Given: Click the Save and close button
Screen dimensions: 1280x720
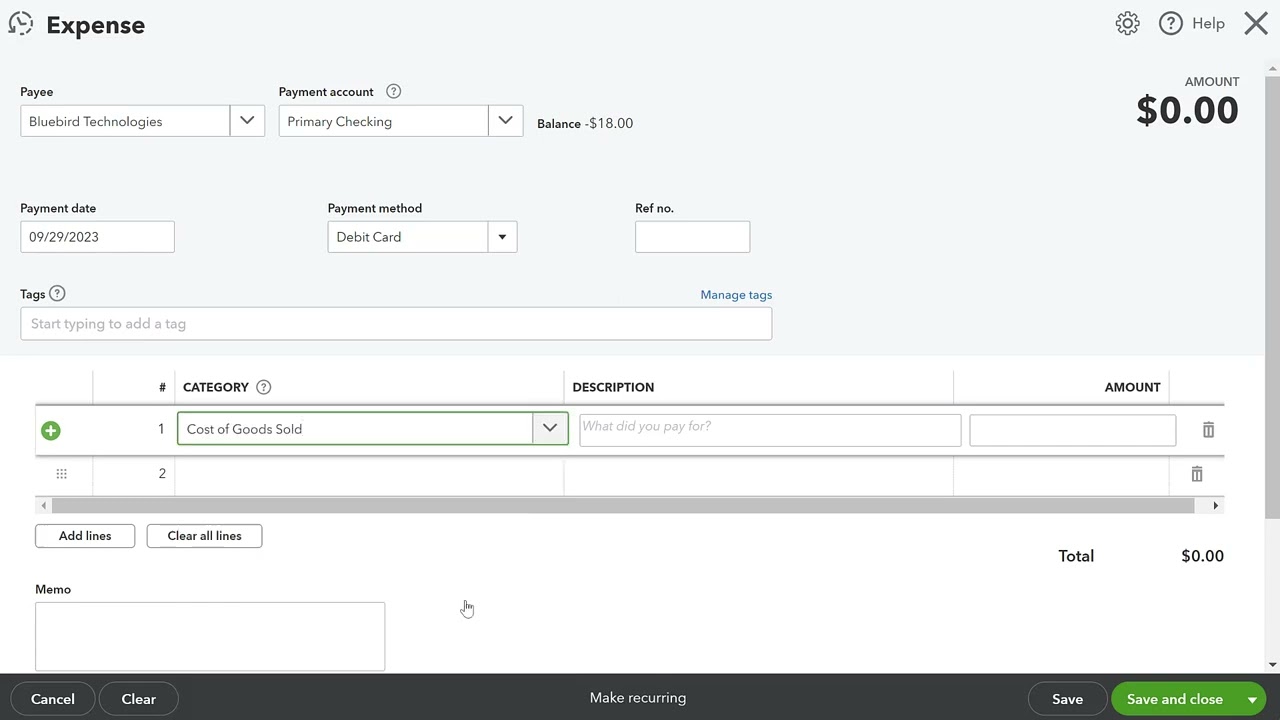Looking at the screenshot, I should pyautogui.click(x=1175, y=699).
